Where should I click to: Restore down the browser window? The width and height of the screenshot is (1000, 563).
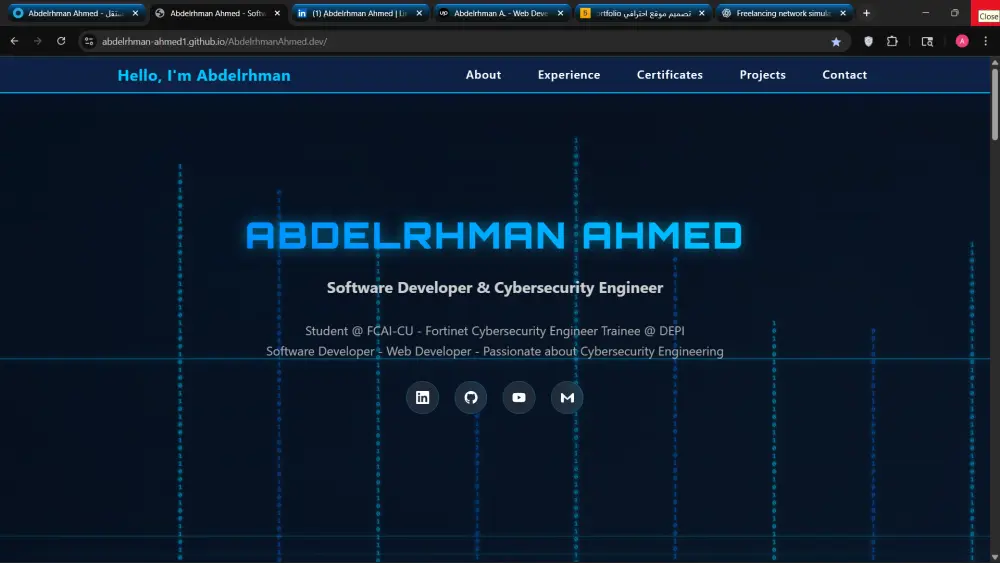(954, 13)
